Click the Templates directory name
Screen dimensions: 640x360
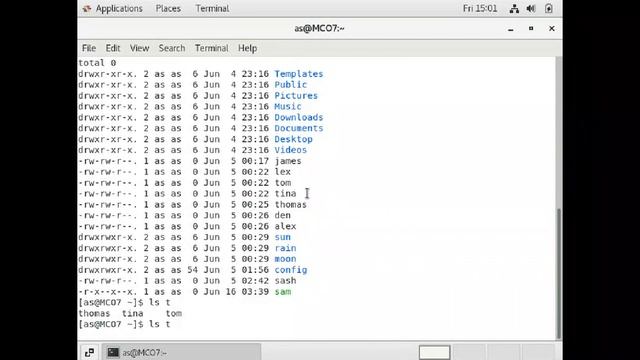click(298, 74)
